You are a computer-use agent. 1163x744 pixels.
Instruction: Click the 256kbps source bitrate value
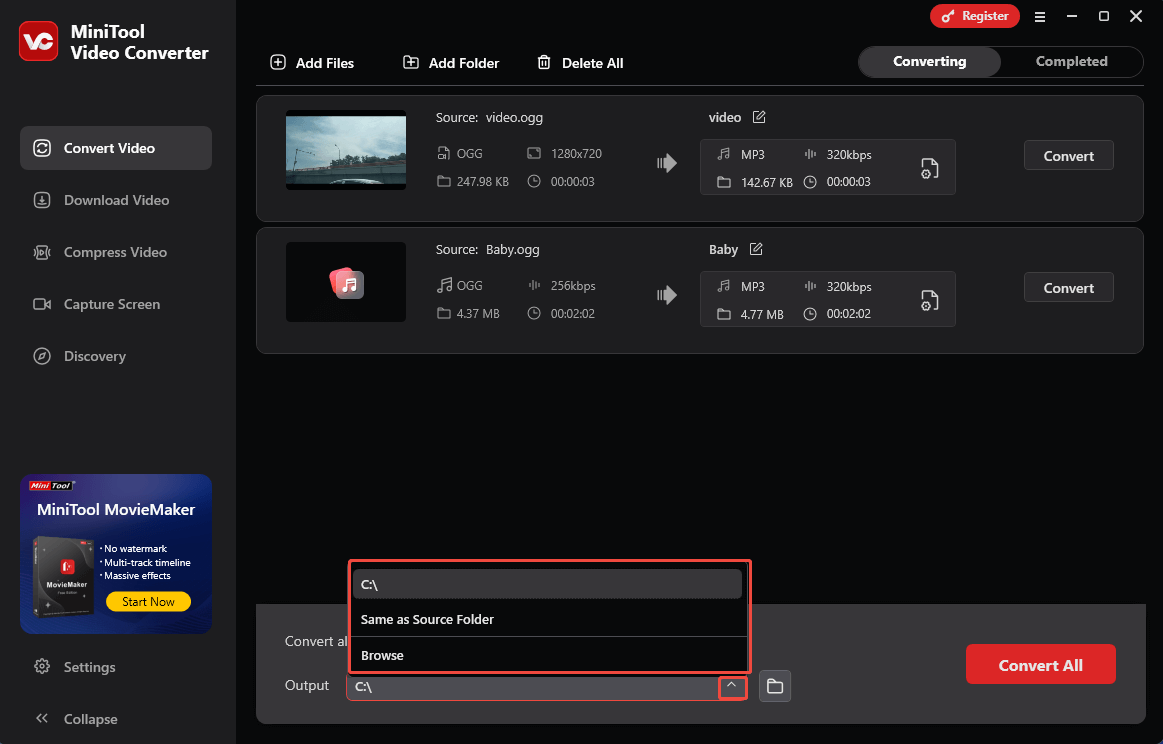pyautogui.click(x=573, y=286)
